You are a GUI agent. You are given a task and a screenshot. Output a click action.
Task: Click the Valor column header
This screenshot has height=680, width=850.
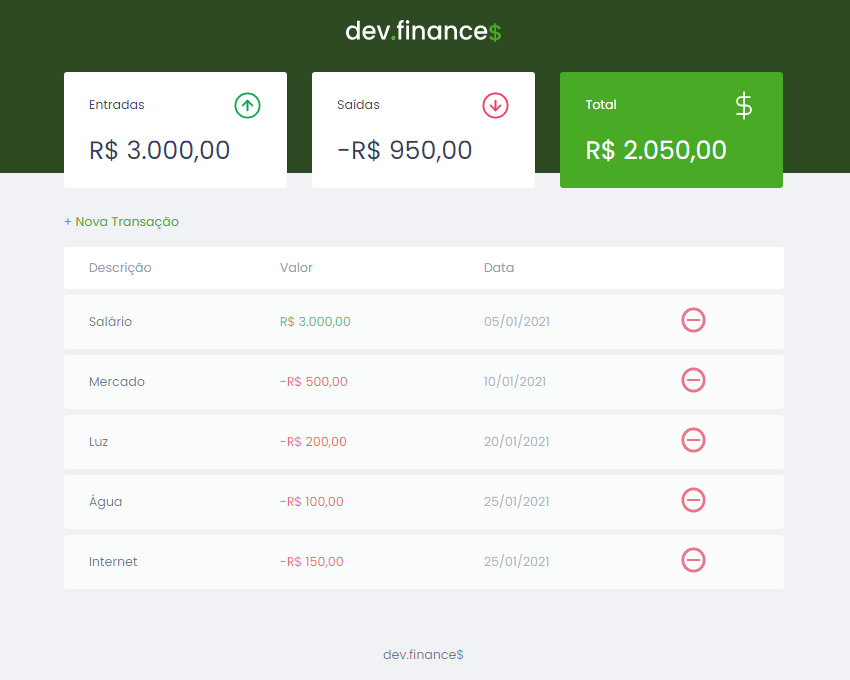pyautogui.click(x=296, y=268)
